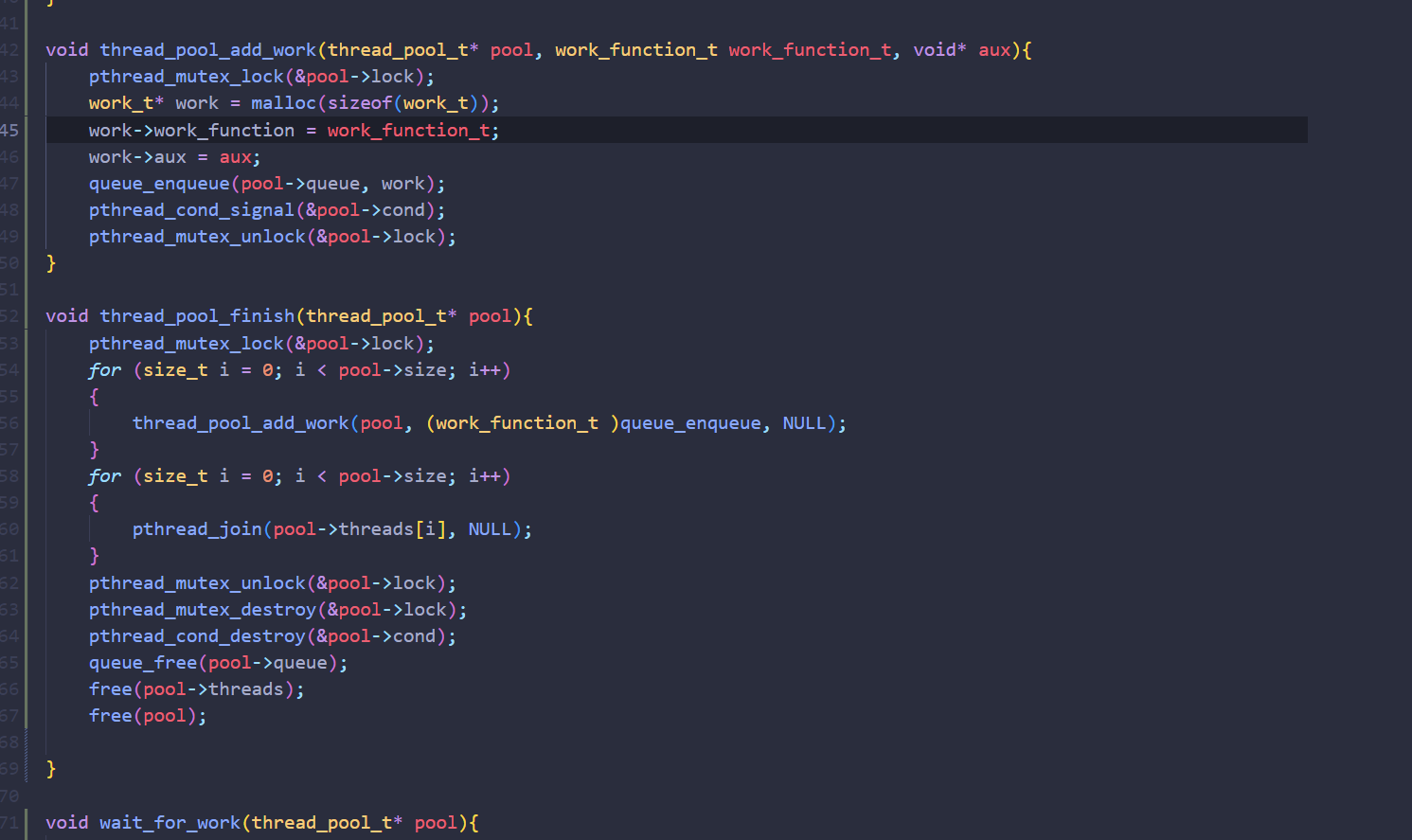Image resolution: width=1412 pixels, height=840 pixels.
Task: Place cursor on free(pool->threads) statement
Action: tap(196, 689)
